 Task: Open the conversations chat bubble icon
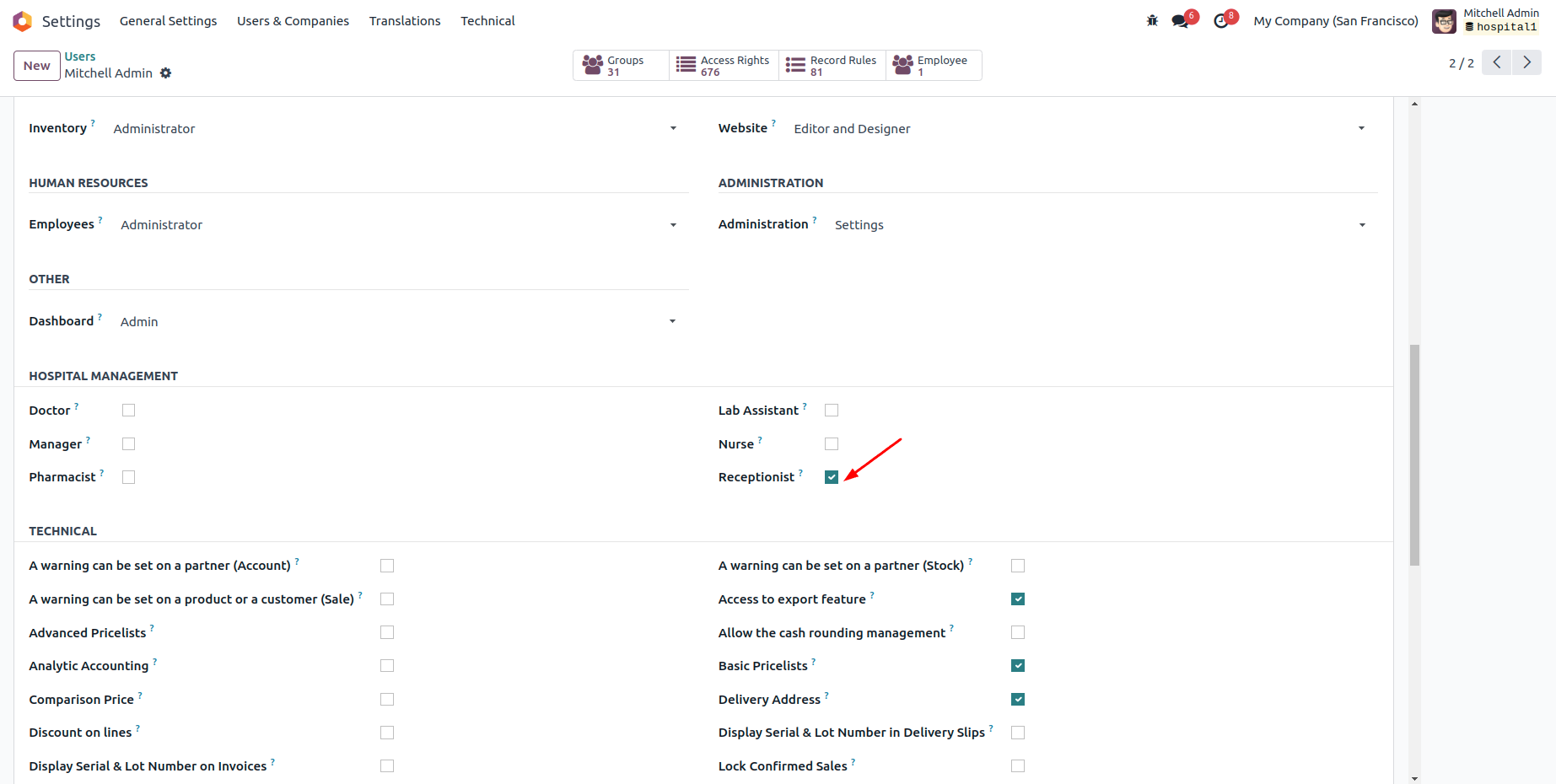click(1180, 21)
